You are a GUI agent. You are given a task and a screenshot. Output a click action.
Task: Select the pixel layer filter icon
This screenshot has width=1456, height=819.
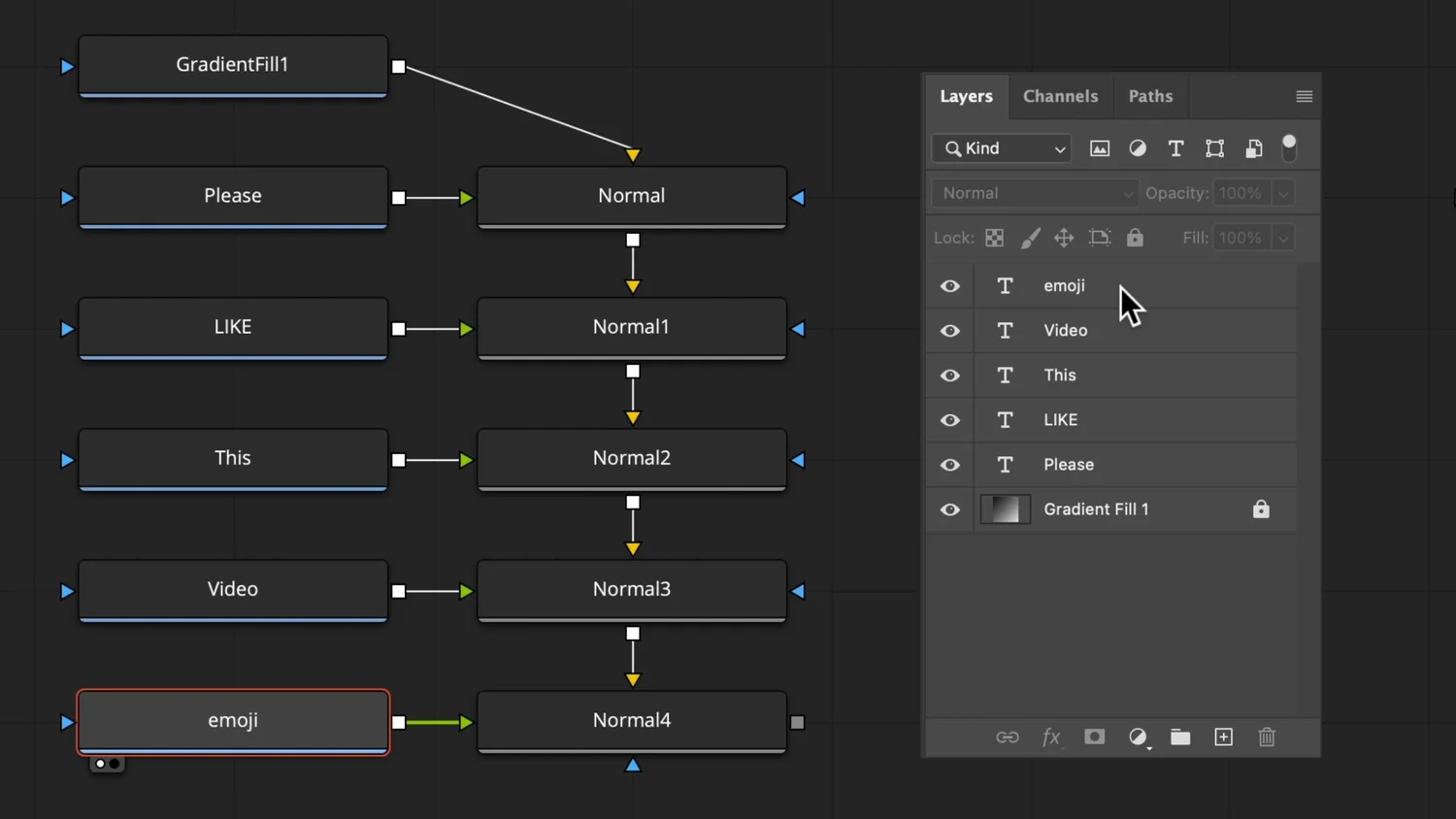coord(1100,147)
